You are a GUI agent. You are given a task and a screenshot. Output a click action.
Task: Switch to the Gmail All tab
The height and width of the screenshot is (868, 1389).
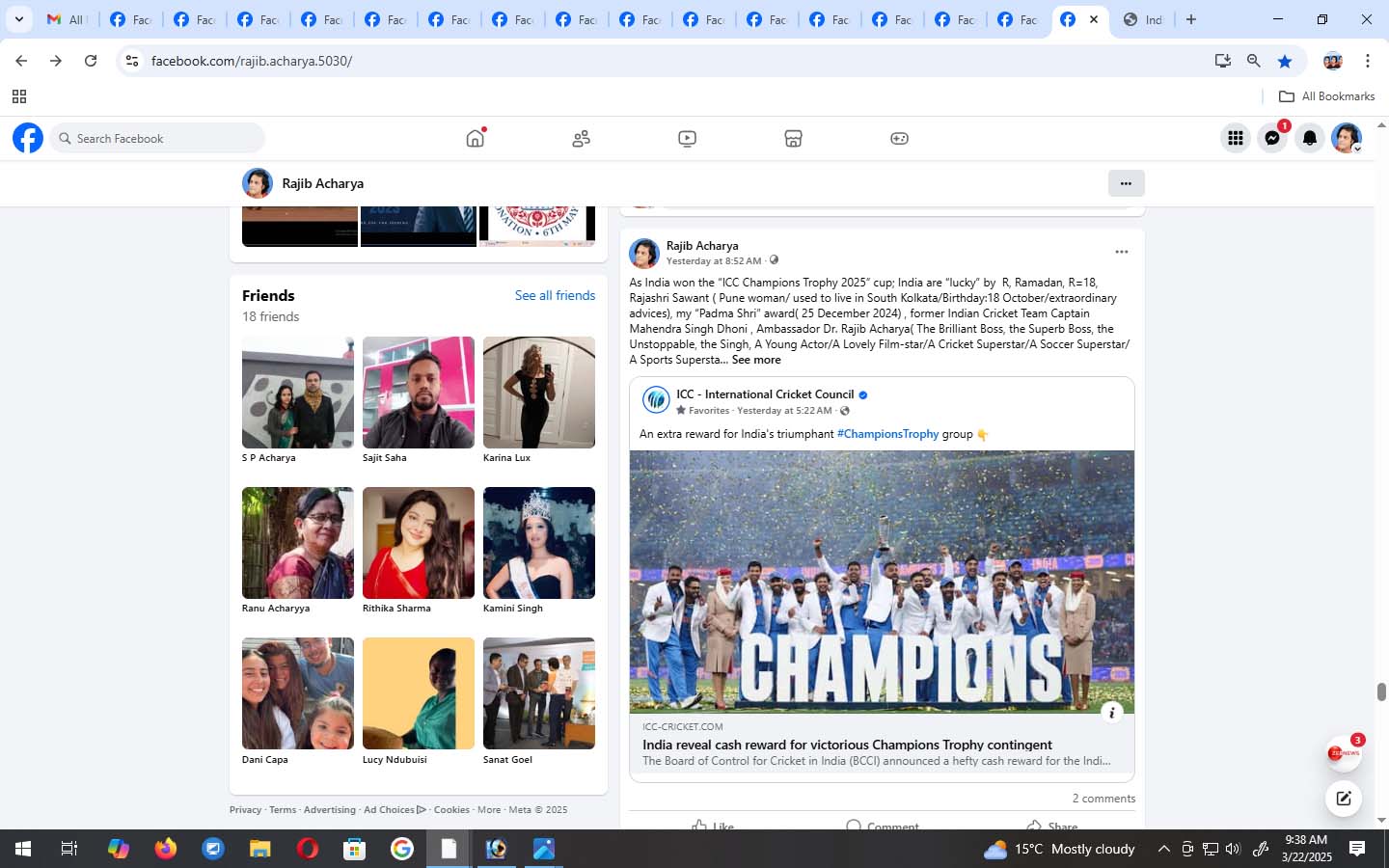point(67,19)
